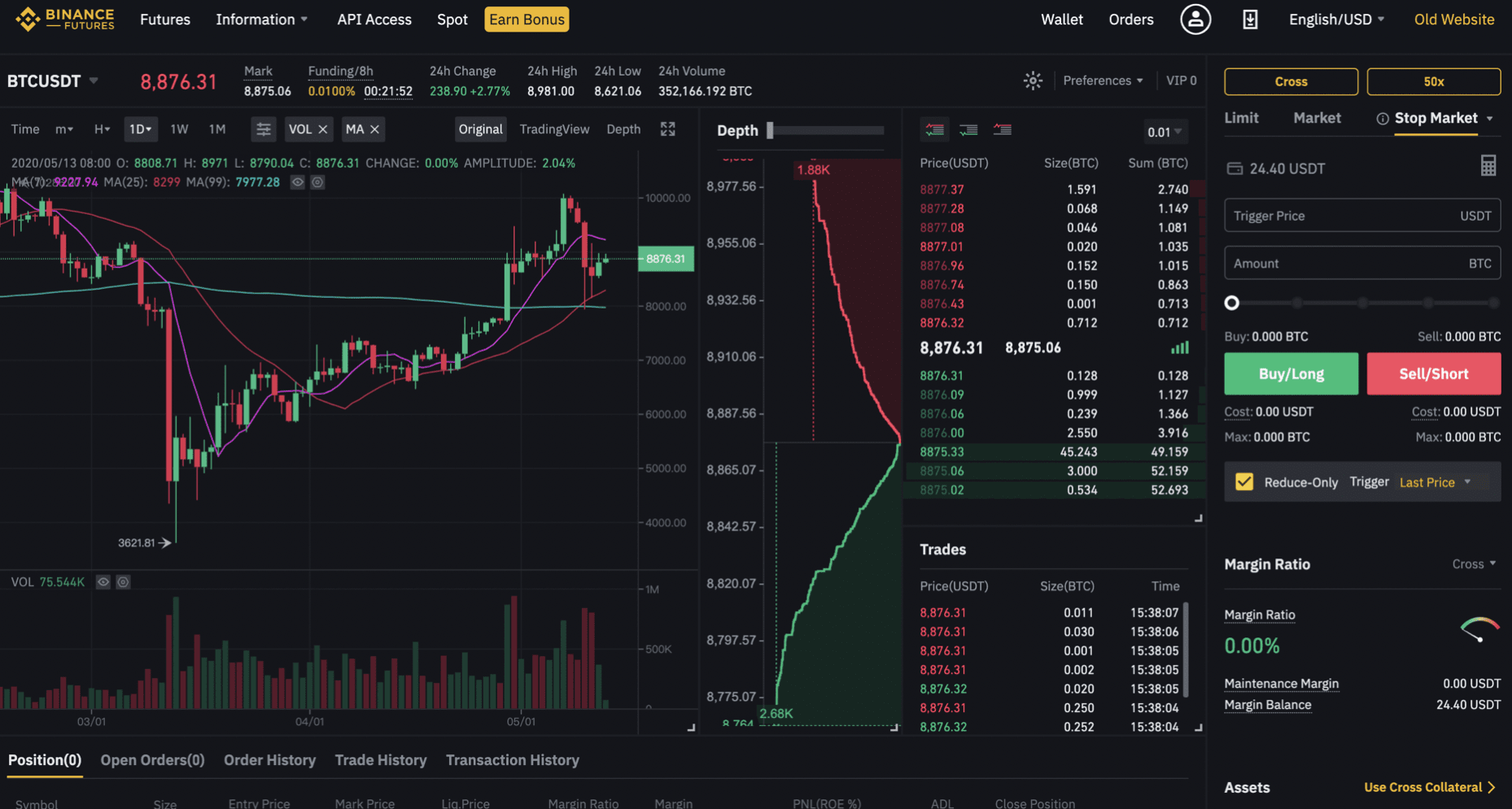
Task: Open the Margin Ratio Cross dropdown
Action: (x=1474, y=564)
